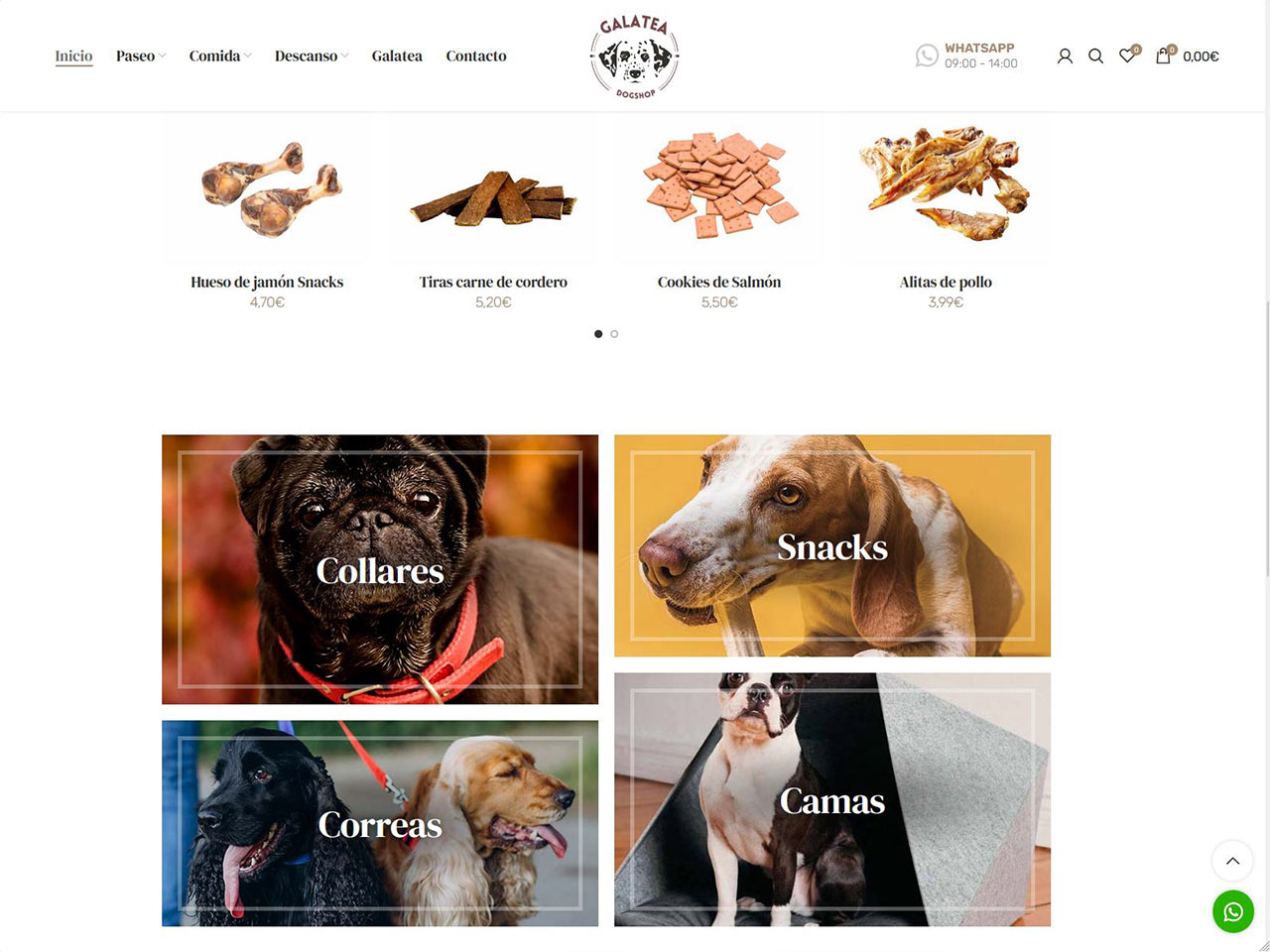
Task: Open the Collares category banner
Action: coord(380,569)
